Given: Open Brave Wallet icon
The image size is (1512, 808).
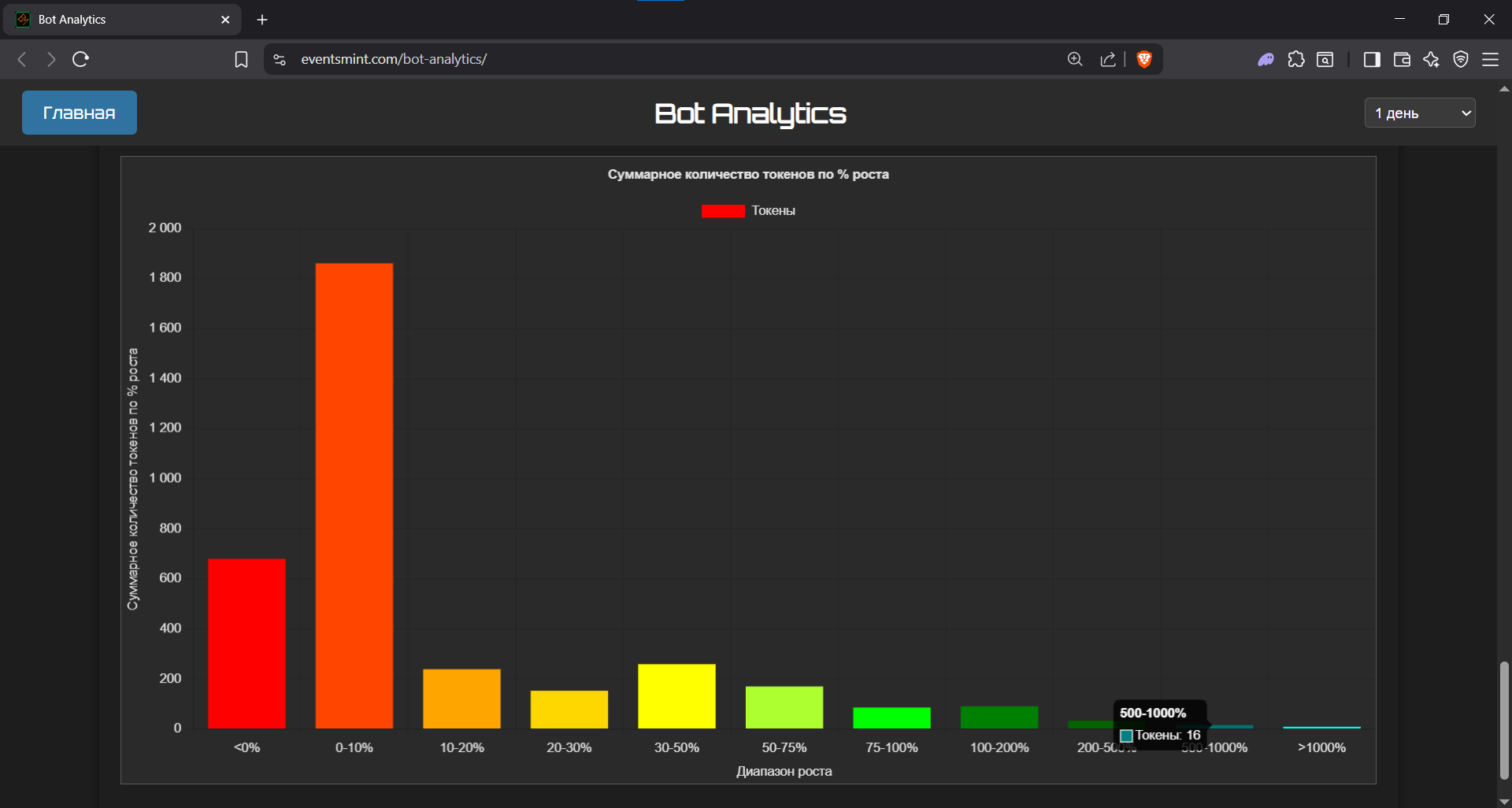Looking at the screenshot, I should pyautogui.click(x=1402, y=59).
